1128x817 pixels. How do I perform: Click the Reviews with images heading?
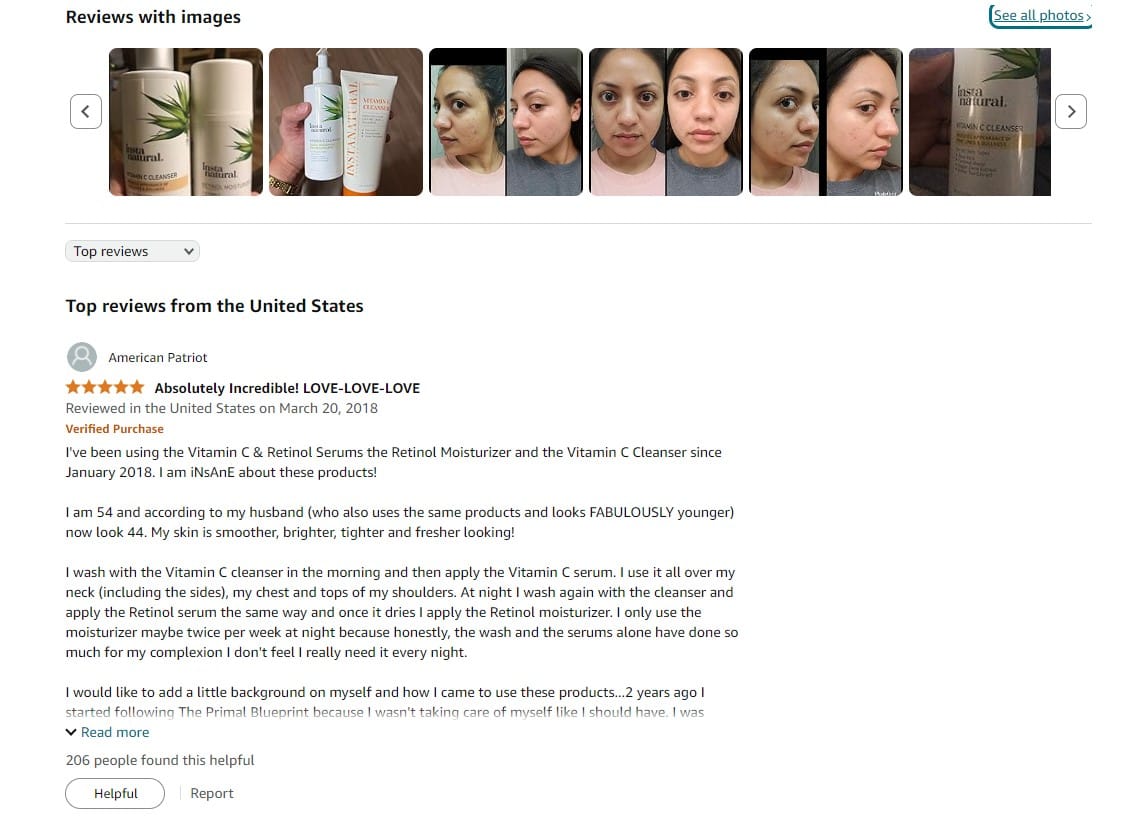tap(153, 17)
